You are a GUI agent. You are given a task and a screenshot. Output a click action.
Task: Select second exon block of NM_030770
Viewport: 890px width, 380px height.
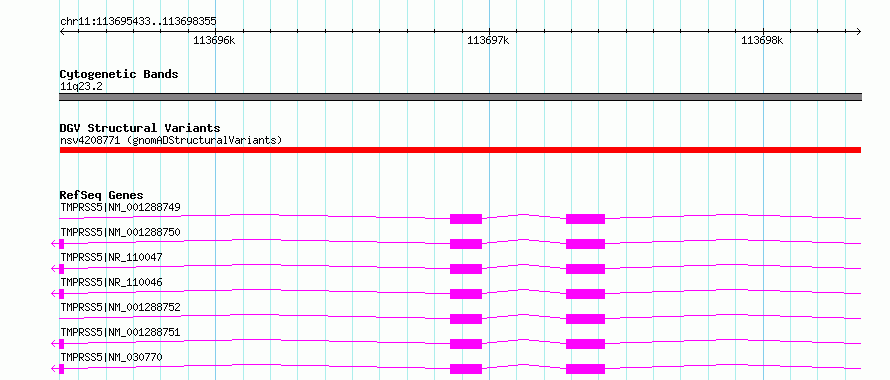pos(585,369)
